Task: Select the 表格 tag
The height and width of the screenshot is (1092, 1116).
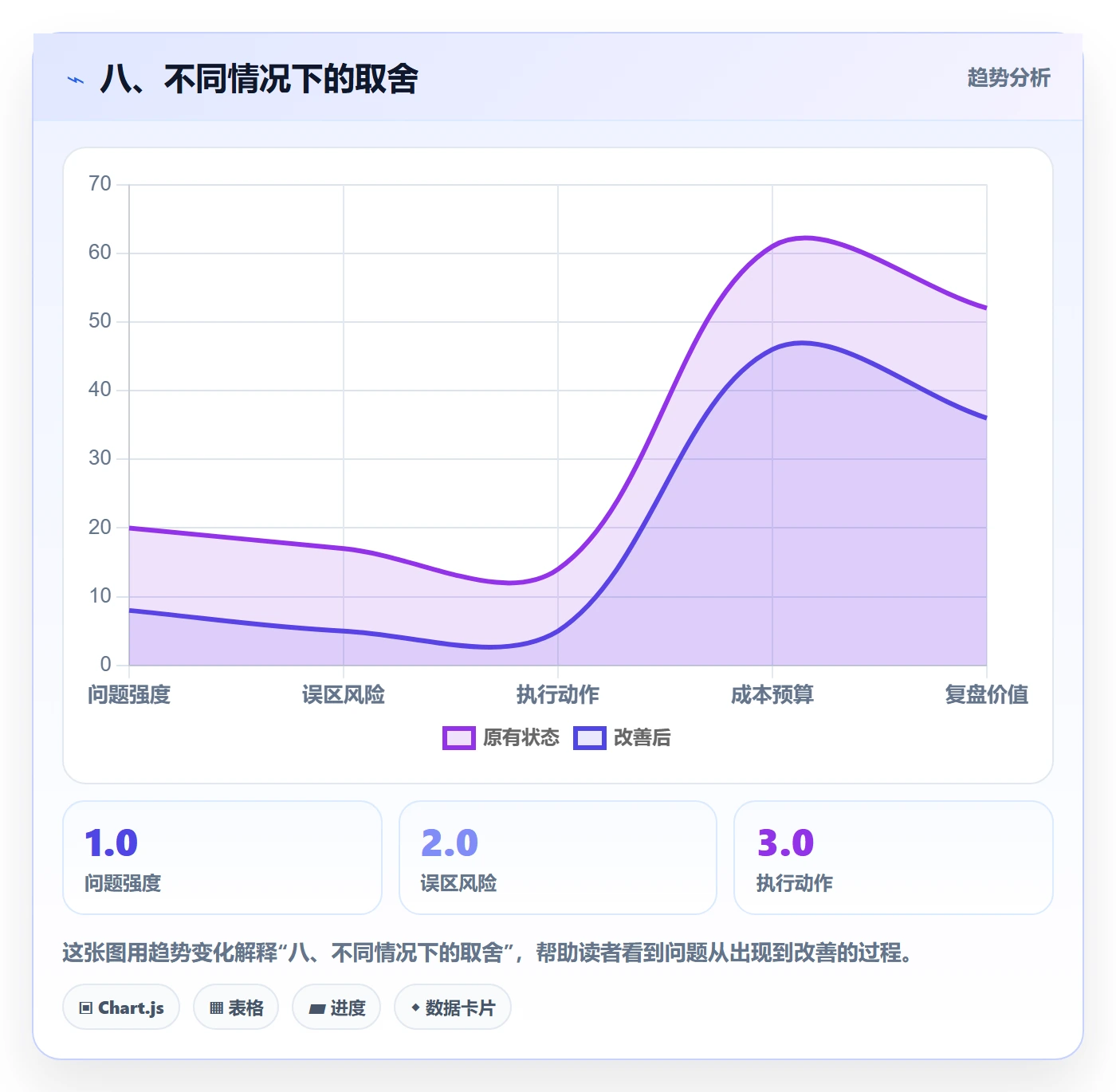Action: pyautogui.click(x=236, y=1008)
